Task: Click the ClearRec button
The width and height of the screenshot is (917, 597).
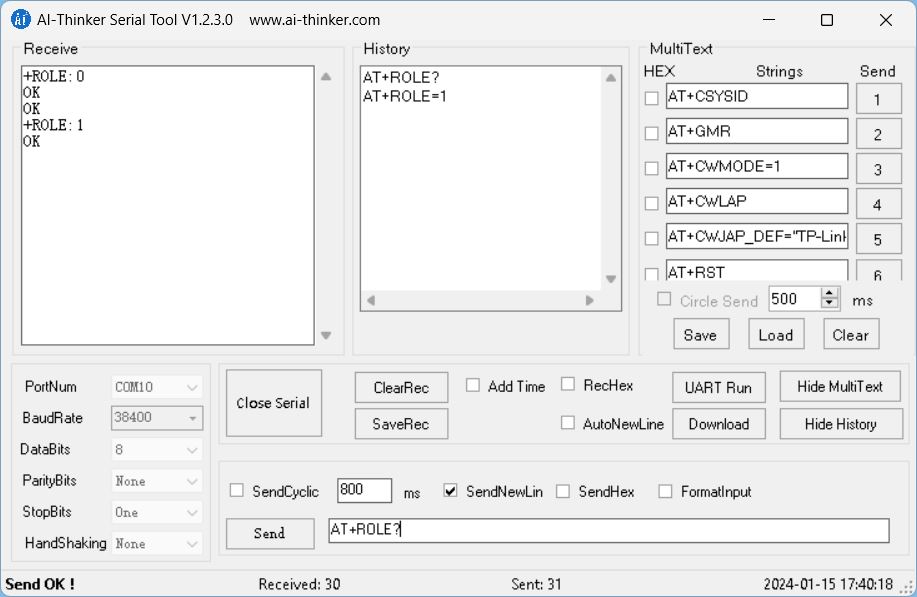Action: tap(401, 388)
